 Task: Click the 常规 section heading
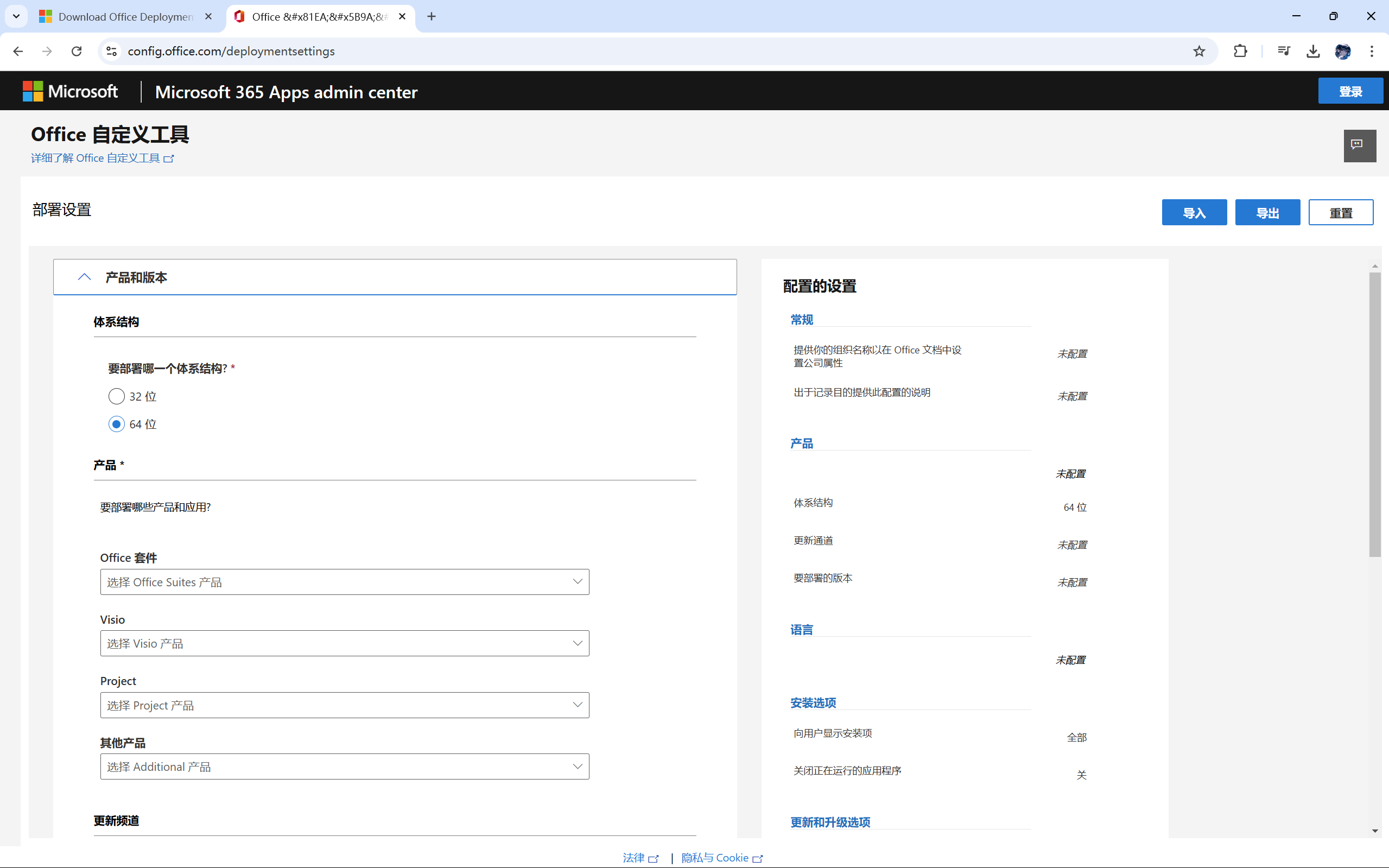(x=801, y=320)
